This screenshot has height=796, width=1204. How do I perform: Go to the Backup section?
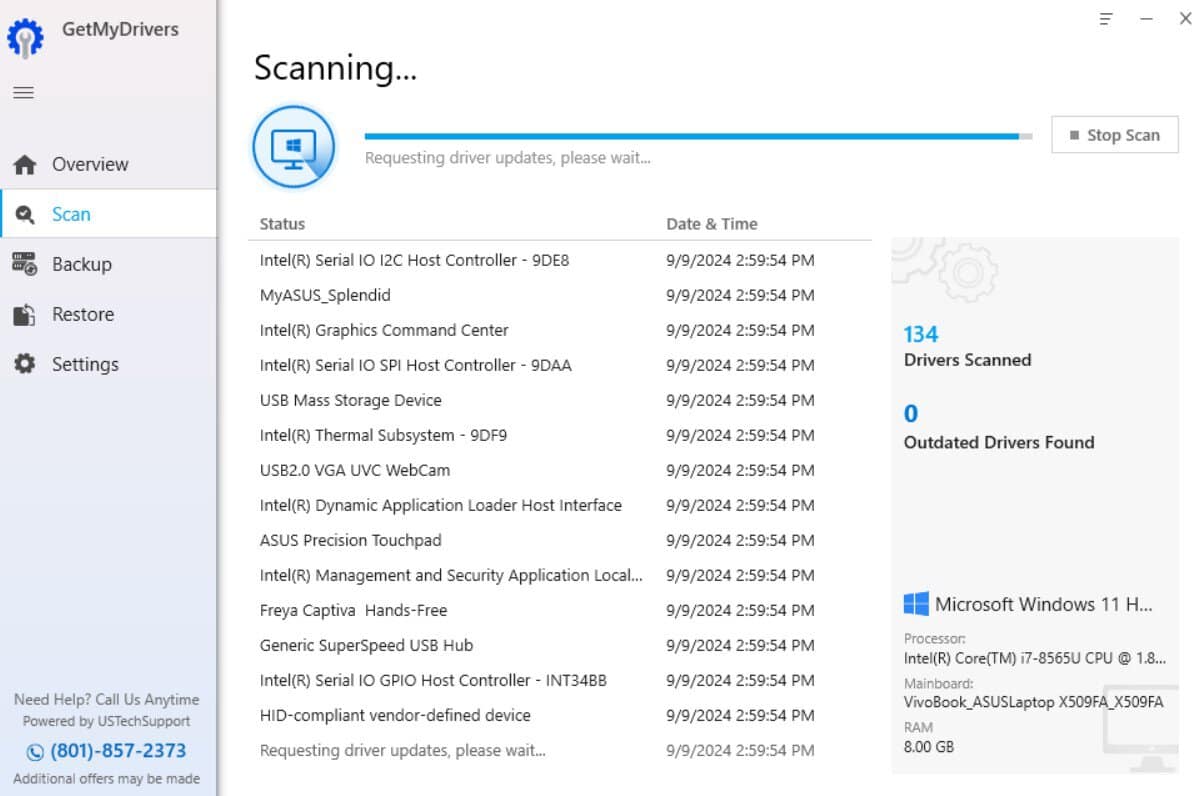point(108,264)
